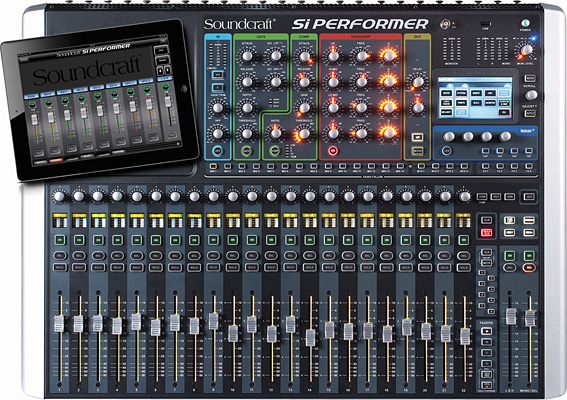The image size is (567, 400).
Task: Adjust the Compressor GAIN knob
Action: pos(304,107)
